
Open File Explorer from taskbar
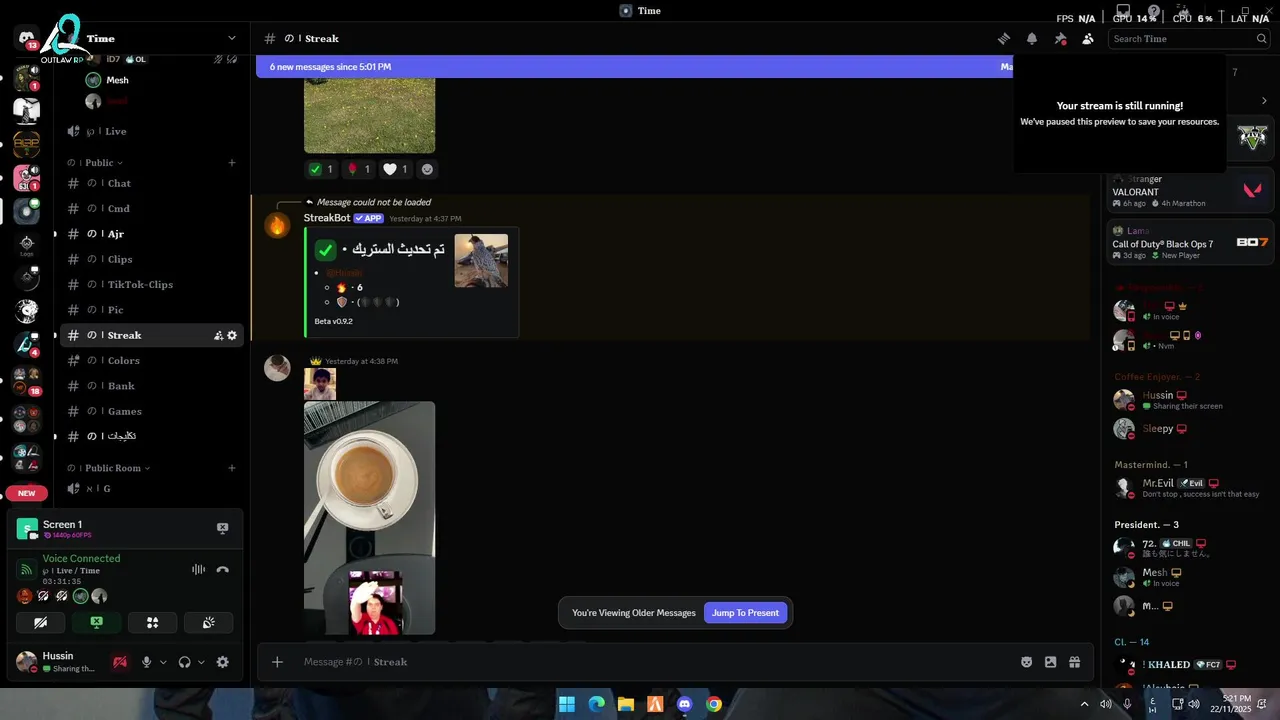tap(626, 704)
